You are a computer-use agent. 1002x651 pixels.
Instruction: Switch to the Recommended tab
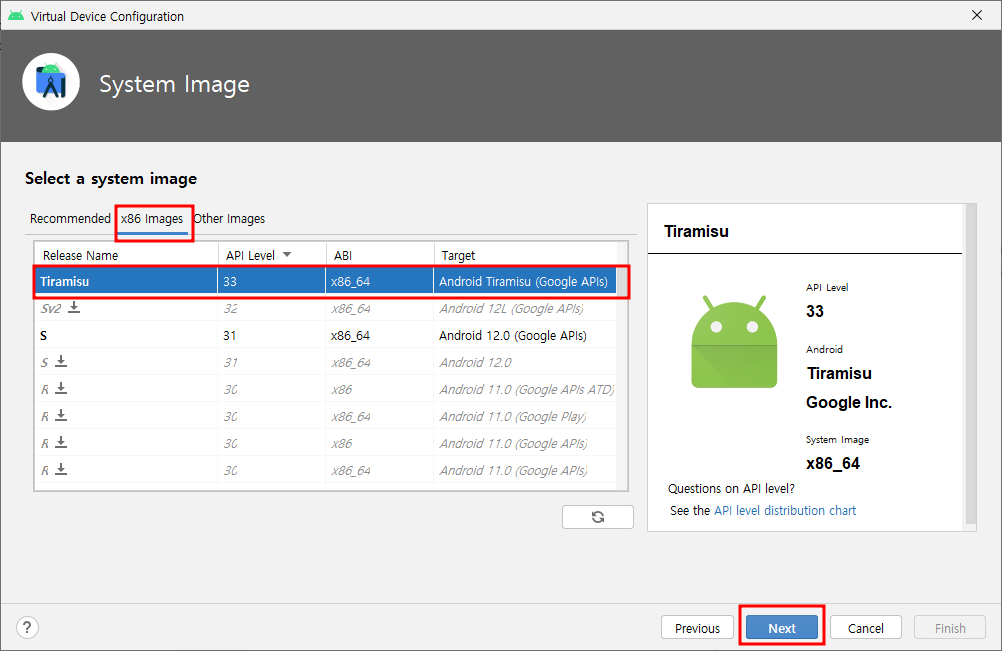tap(70, 218)
